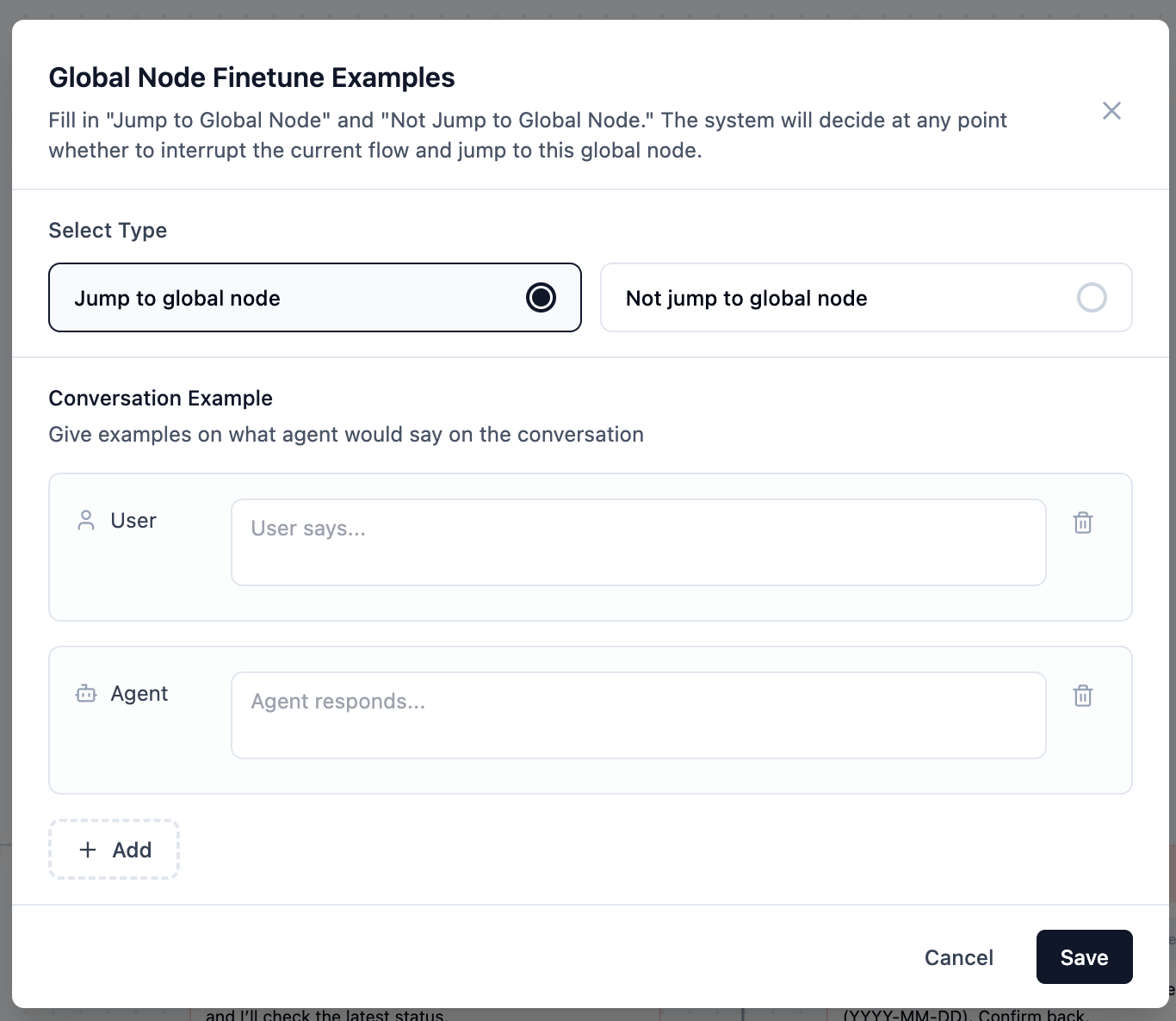Click the "Not jump to global node" option card
Screen dimensions: 1176x1021
point(866,298)
